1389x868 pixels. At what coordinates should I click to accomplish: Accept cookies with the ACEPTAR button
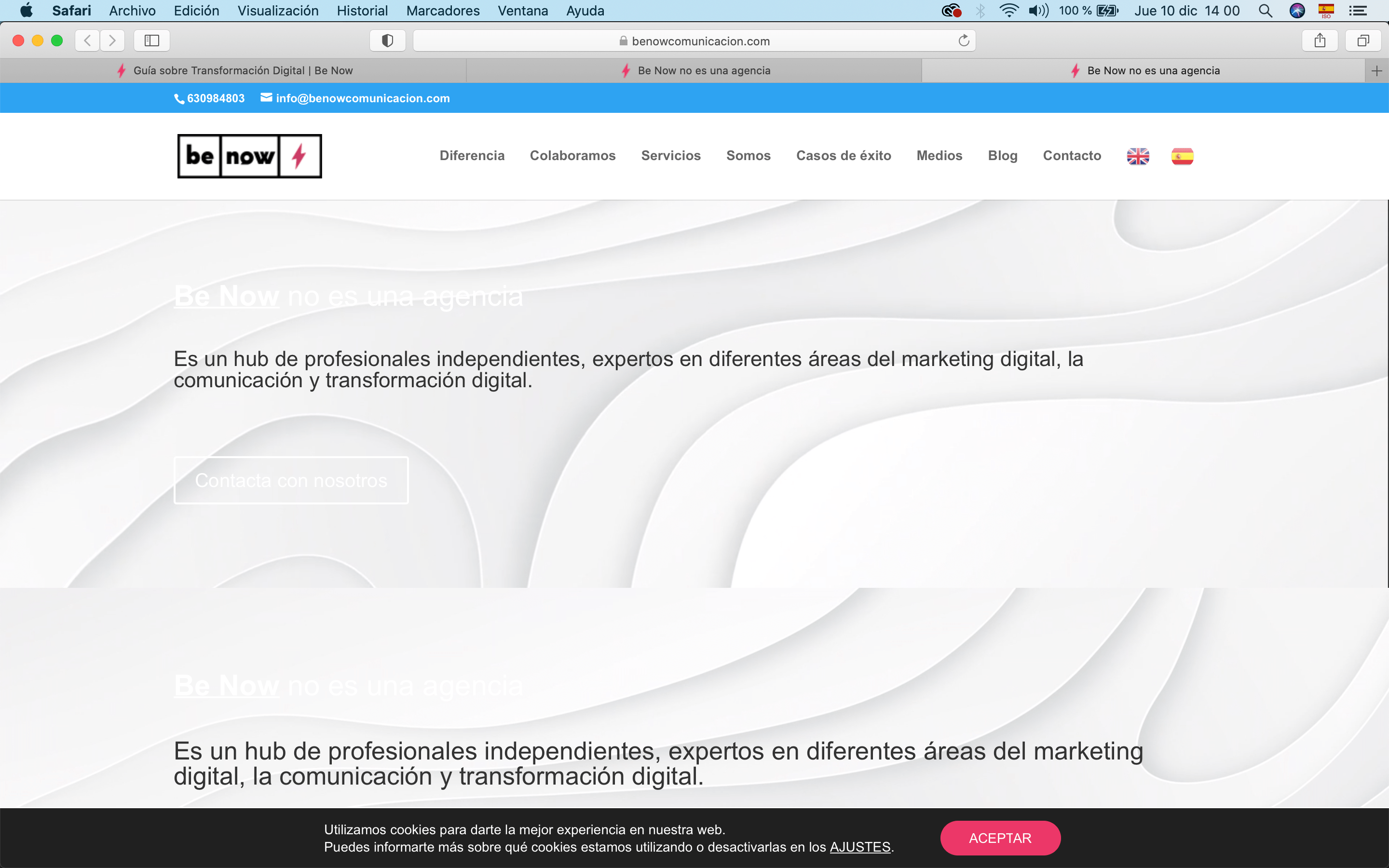[1000, 838]
